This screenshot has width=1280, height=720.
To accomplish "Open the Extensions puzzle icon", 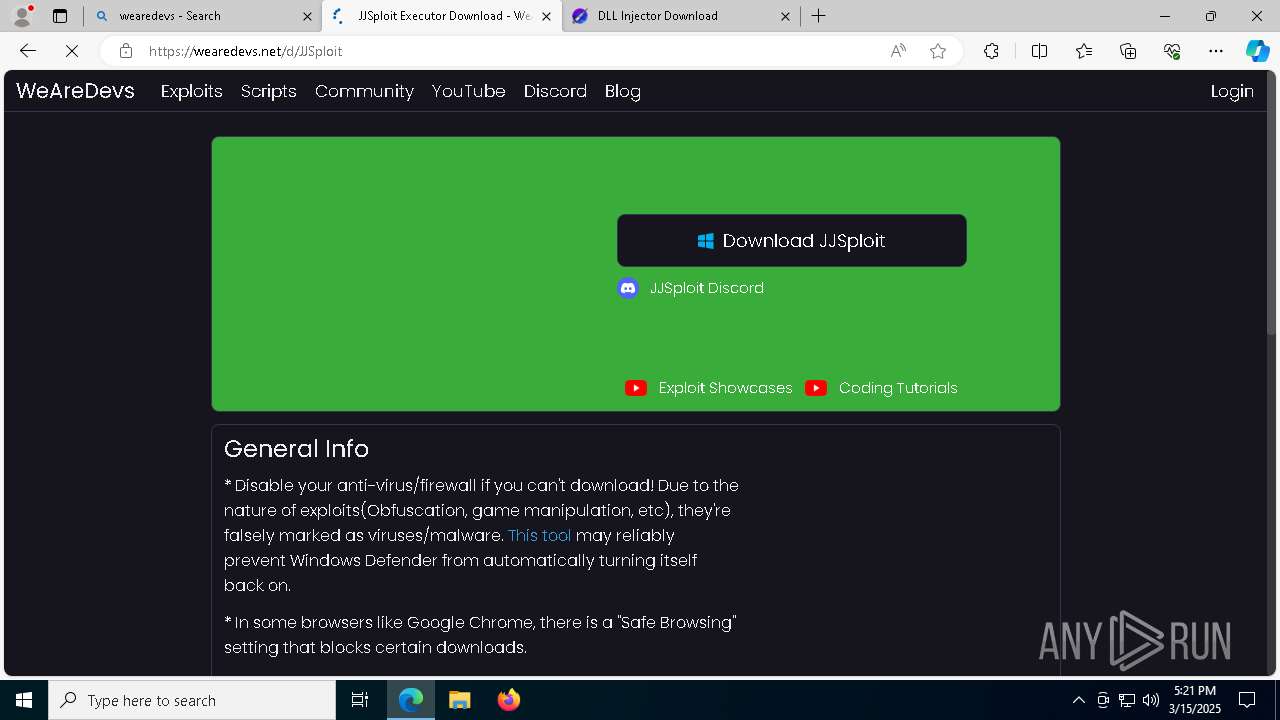I will (991, 51).
